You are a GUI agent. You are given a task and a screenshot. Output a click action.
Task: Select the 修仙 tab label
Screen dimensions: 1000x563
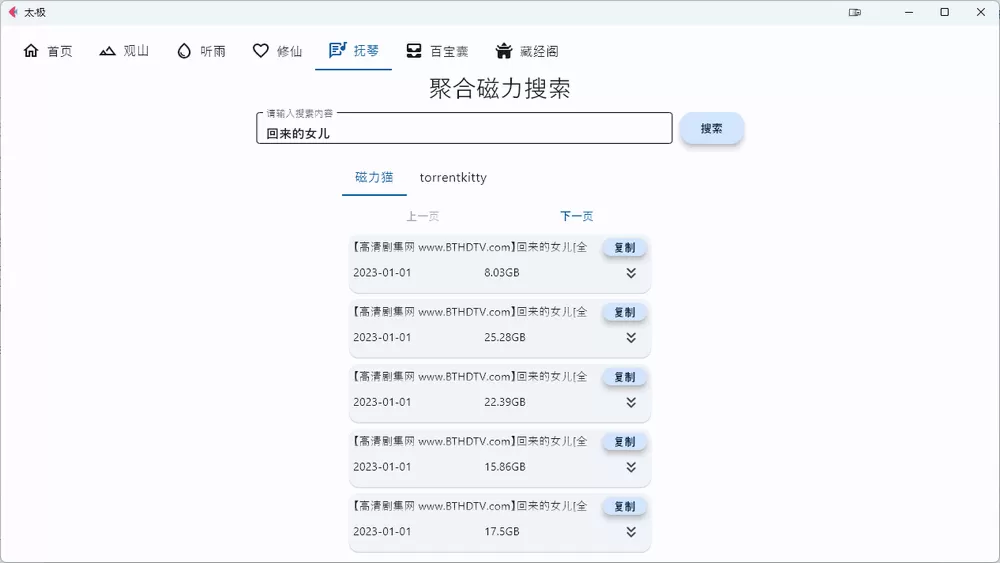tap(290, 51)
